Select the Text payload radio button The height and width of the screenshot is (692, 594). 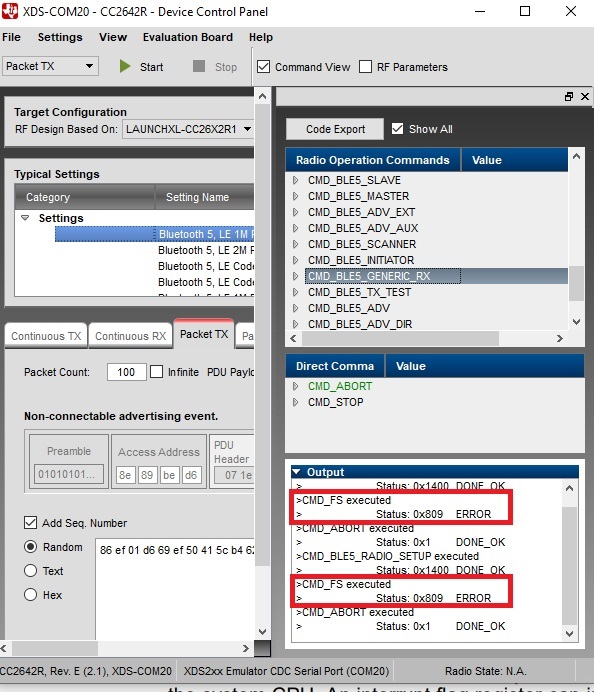pyautogui.click(x=30, y=571)
